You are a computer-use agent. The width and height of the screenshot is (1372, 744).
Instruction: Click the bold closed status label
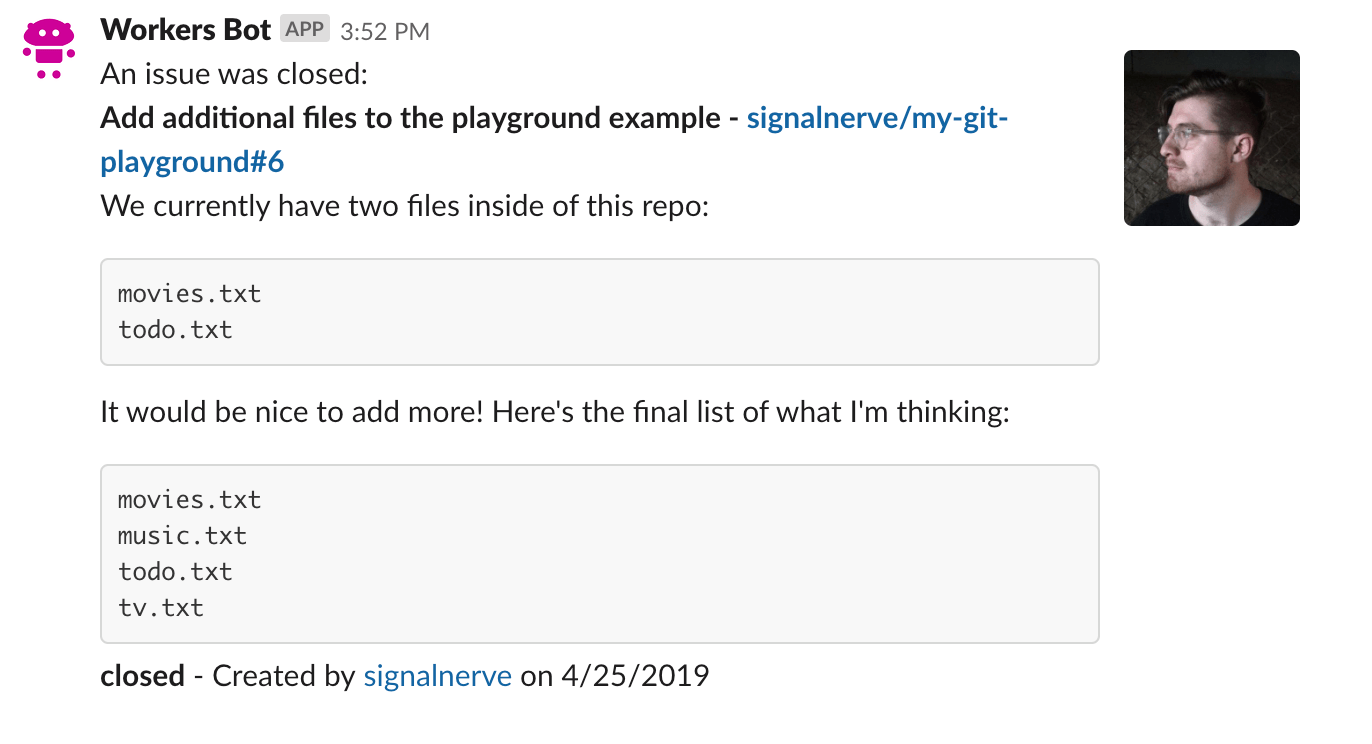(142, 676)
